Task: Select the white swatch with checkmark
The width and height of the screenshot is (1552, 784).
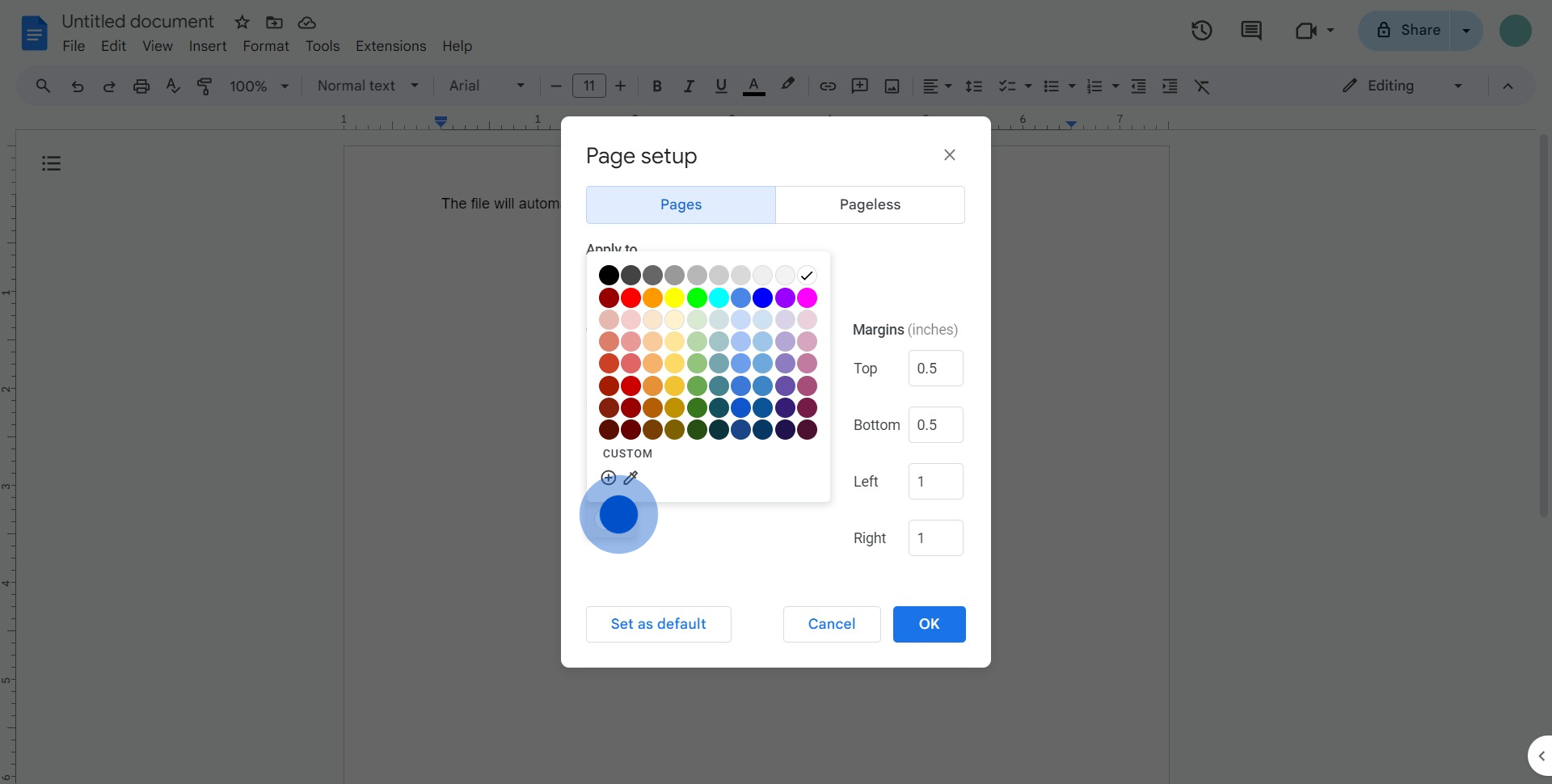Action: click(x=807, y=275)
